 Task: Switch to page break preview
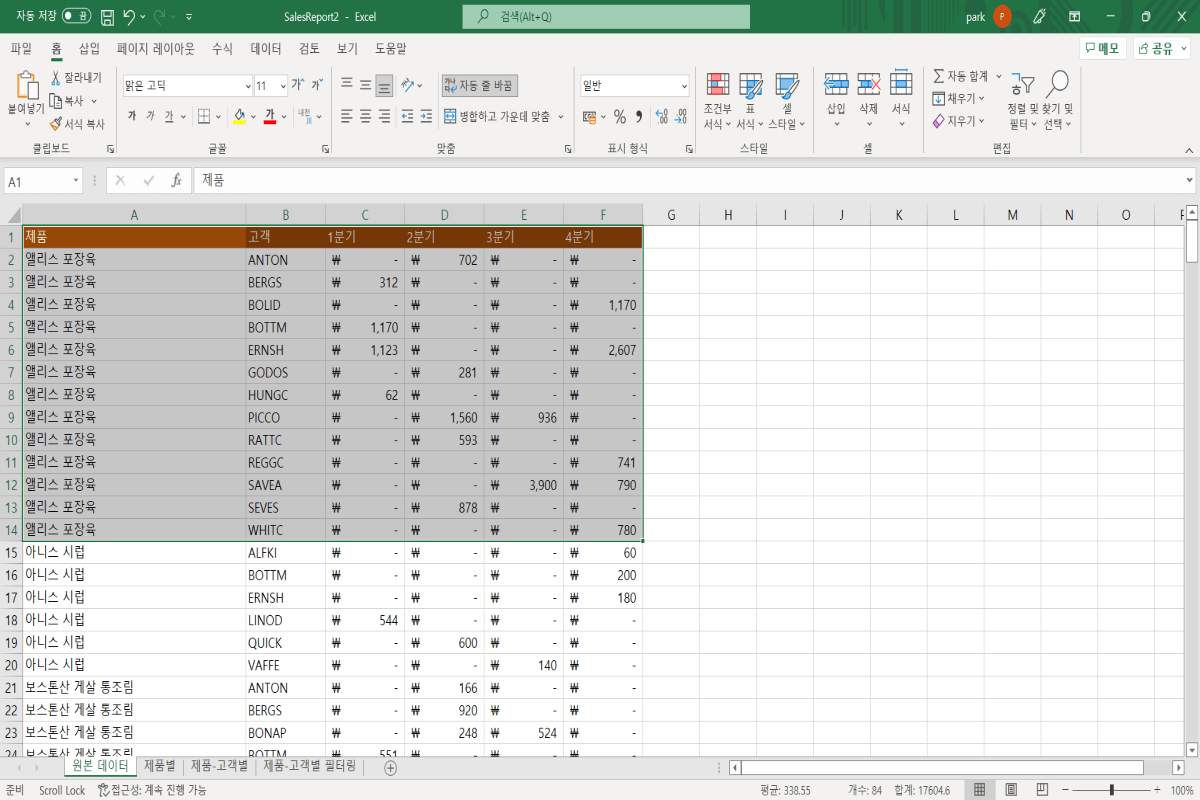pos(1042,790)
